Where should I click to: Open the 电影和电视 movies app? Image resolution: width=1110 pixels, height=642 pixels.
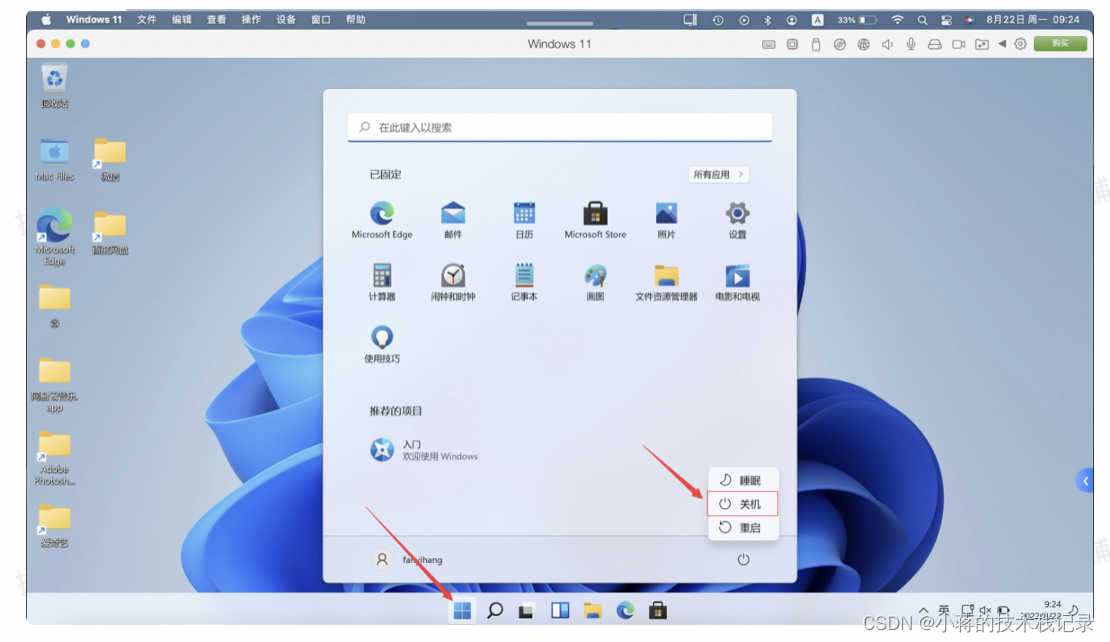[737, 282]
